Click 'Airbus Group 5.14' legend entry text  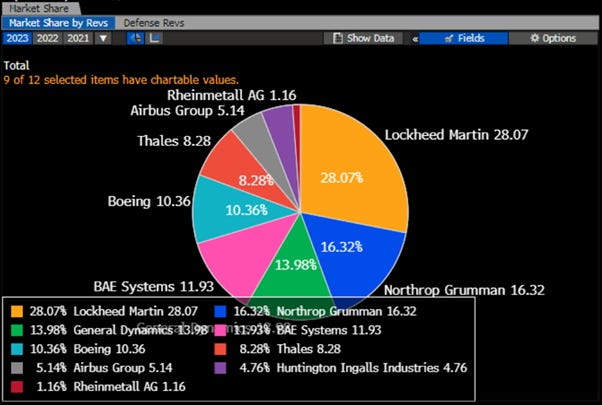(123, 368)
